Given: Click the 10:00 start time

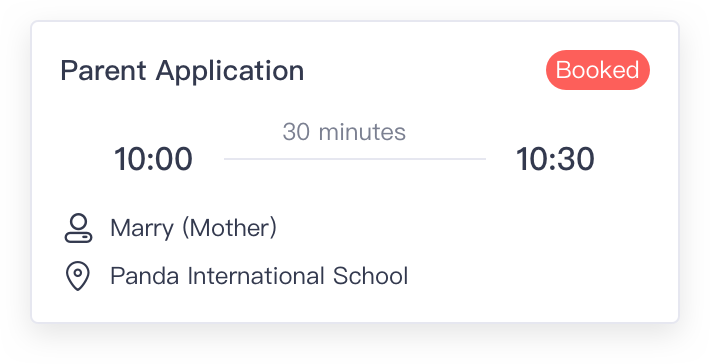Looking at the screenshot, I should pos(154,159).
